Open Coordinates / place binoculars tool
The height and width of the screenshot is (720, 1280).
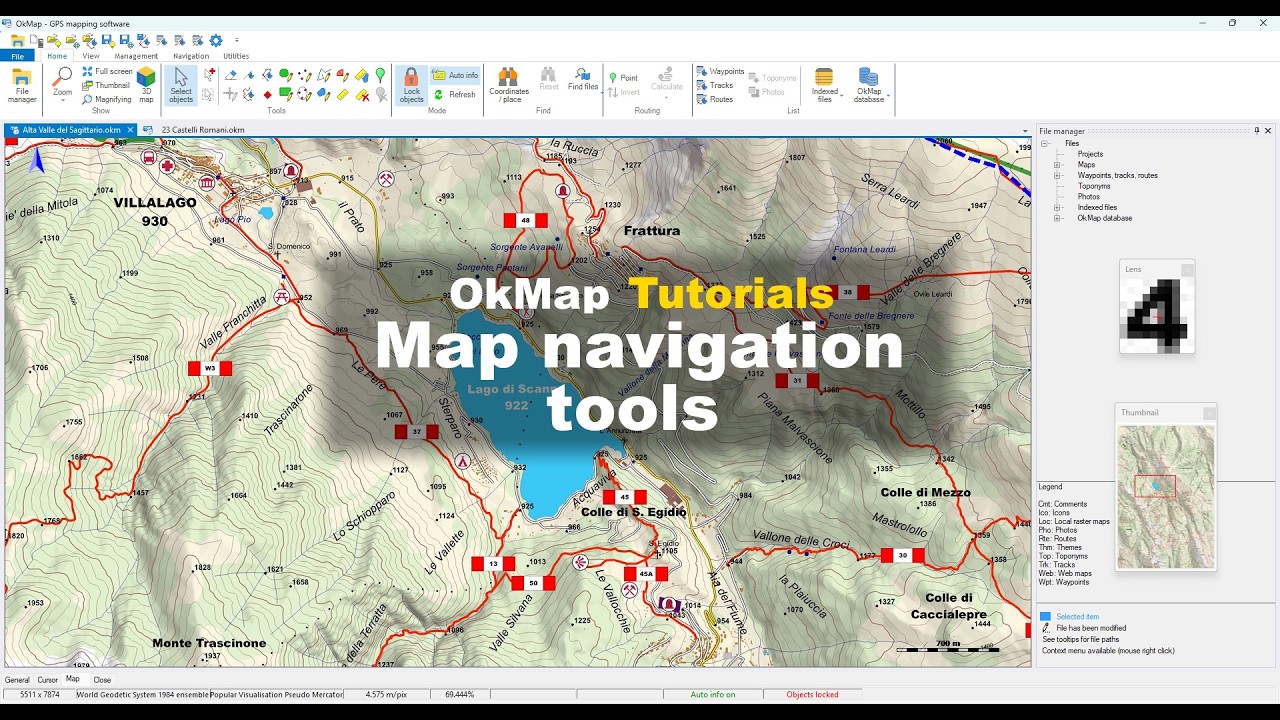tap(508, 86)
